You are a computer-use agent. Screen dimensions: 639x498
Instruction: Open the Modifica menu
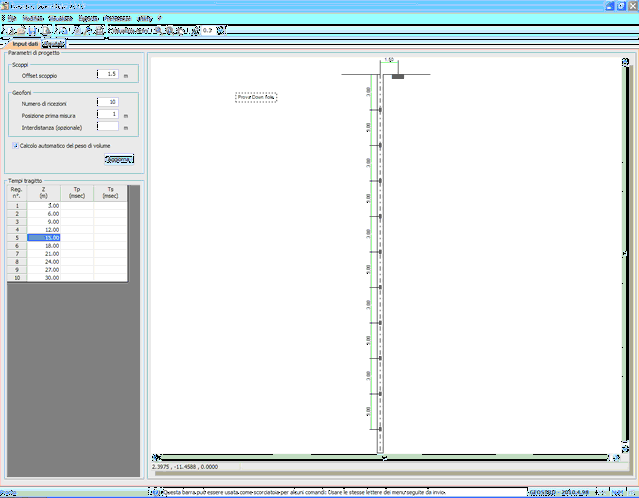pyautogui.click(x=33, y=18)
